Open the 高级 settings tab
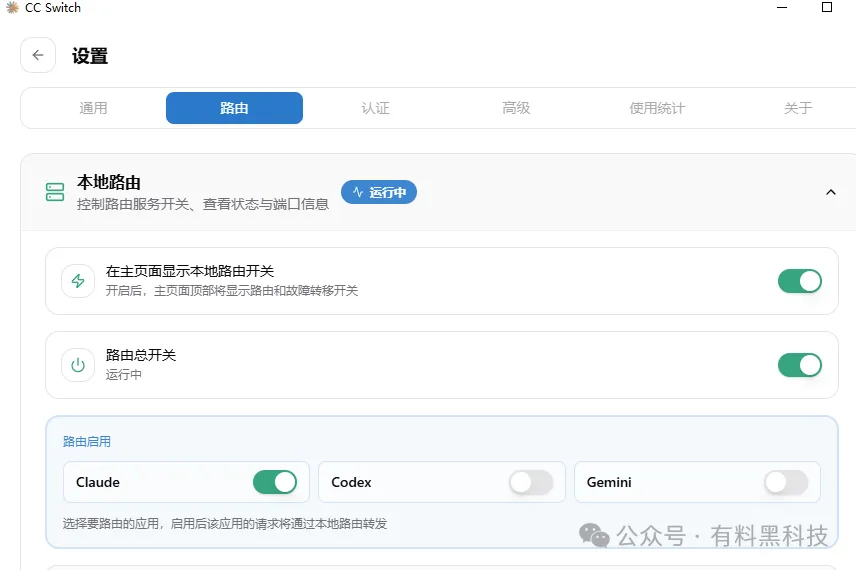Image resolution: width=856 pixels, height=570 pixels. (x=516, y=108)
